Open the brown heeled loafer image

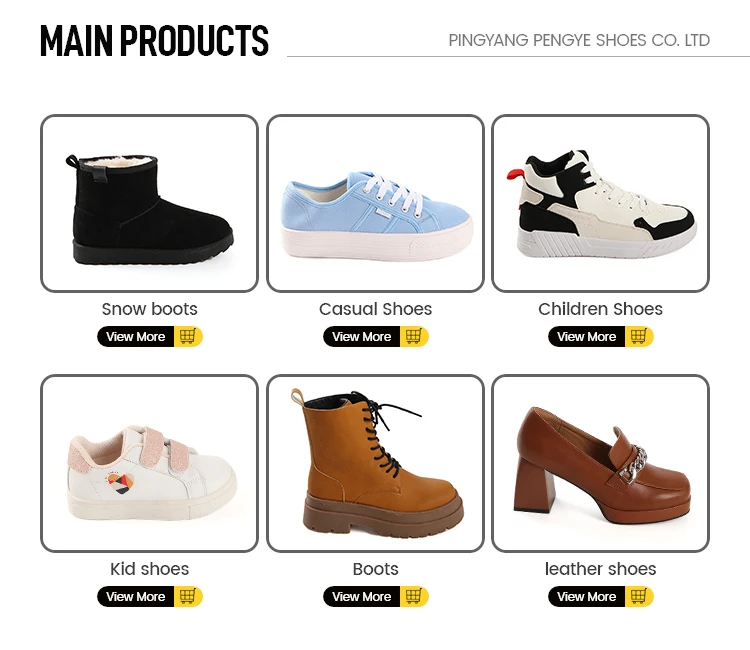point(600,464)
